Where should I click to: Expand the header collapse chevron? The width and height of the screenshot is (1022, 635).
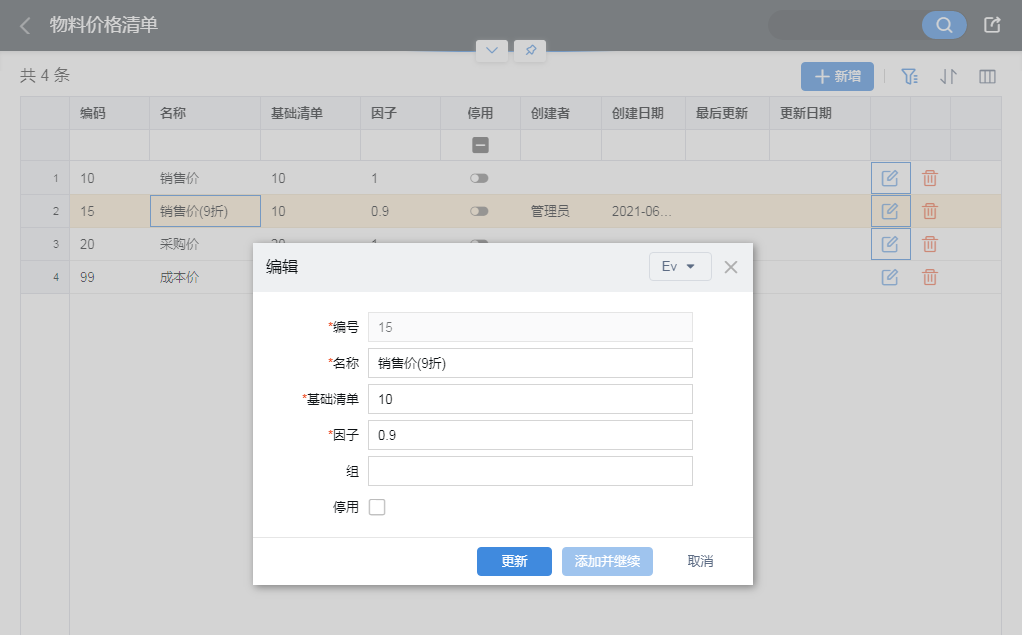pyautogui.click(x=492, y=50)
